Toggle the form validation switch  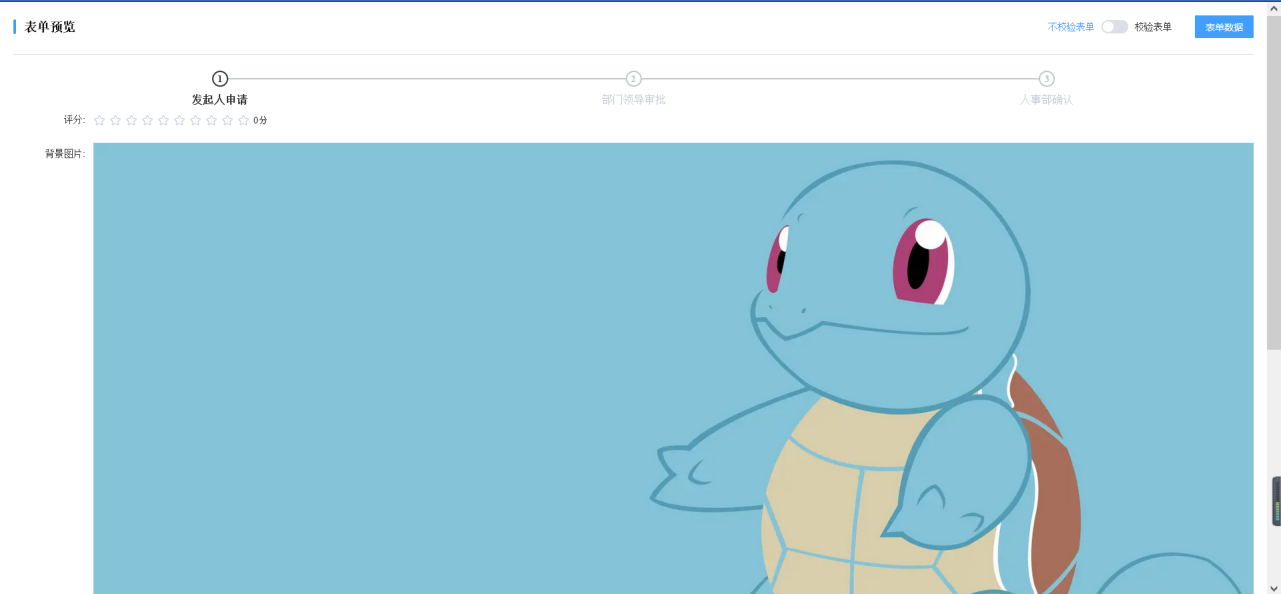pos(1114,27)
